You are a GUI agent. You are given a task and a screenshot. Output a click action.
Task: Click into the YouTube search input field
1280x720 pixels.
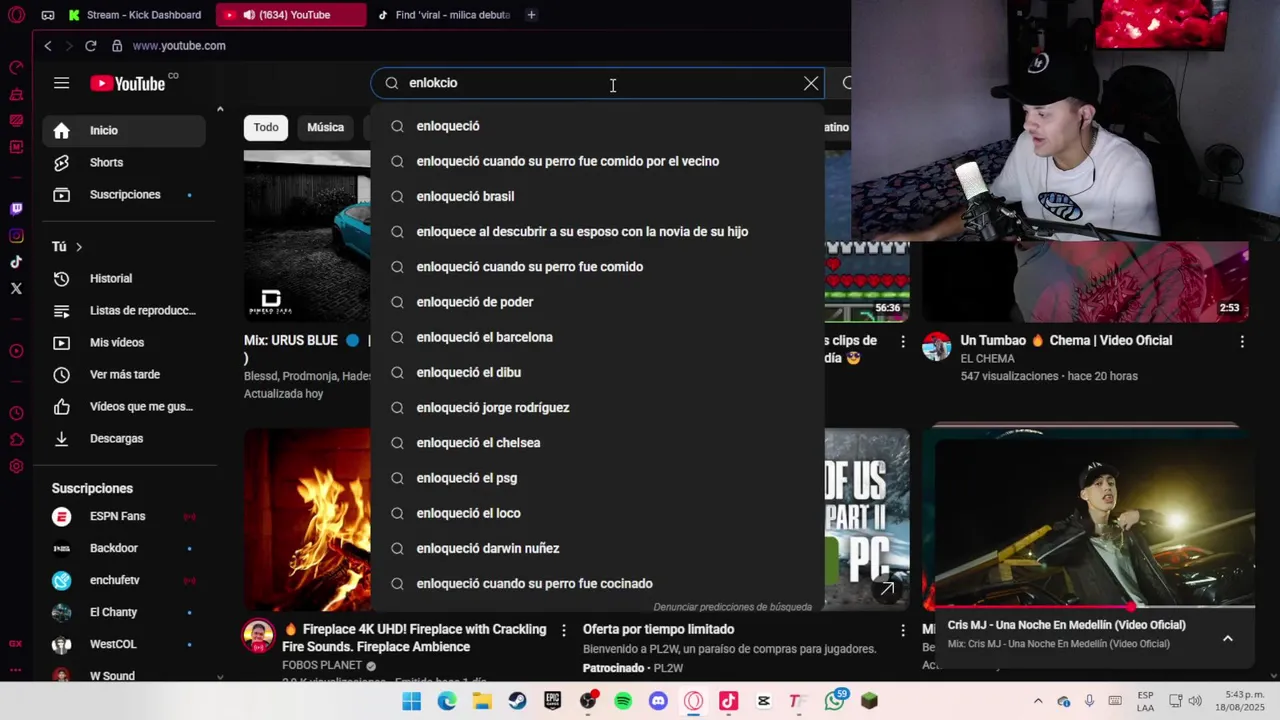pyautogui.click(x=600, y=83)
